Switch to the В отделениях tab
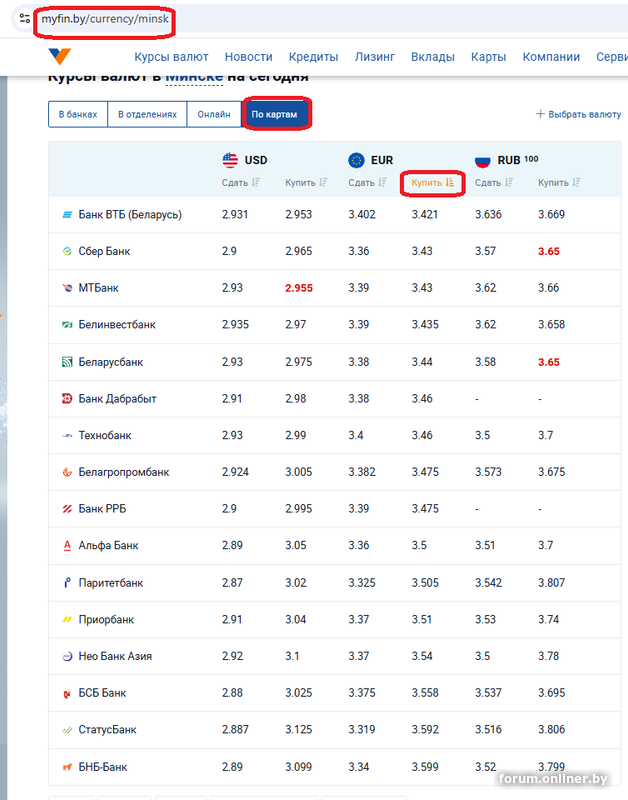This screenshot has height=800, width=628. [x=147, y=114]
